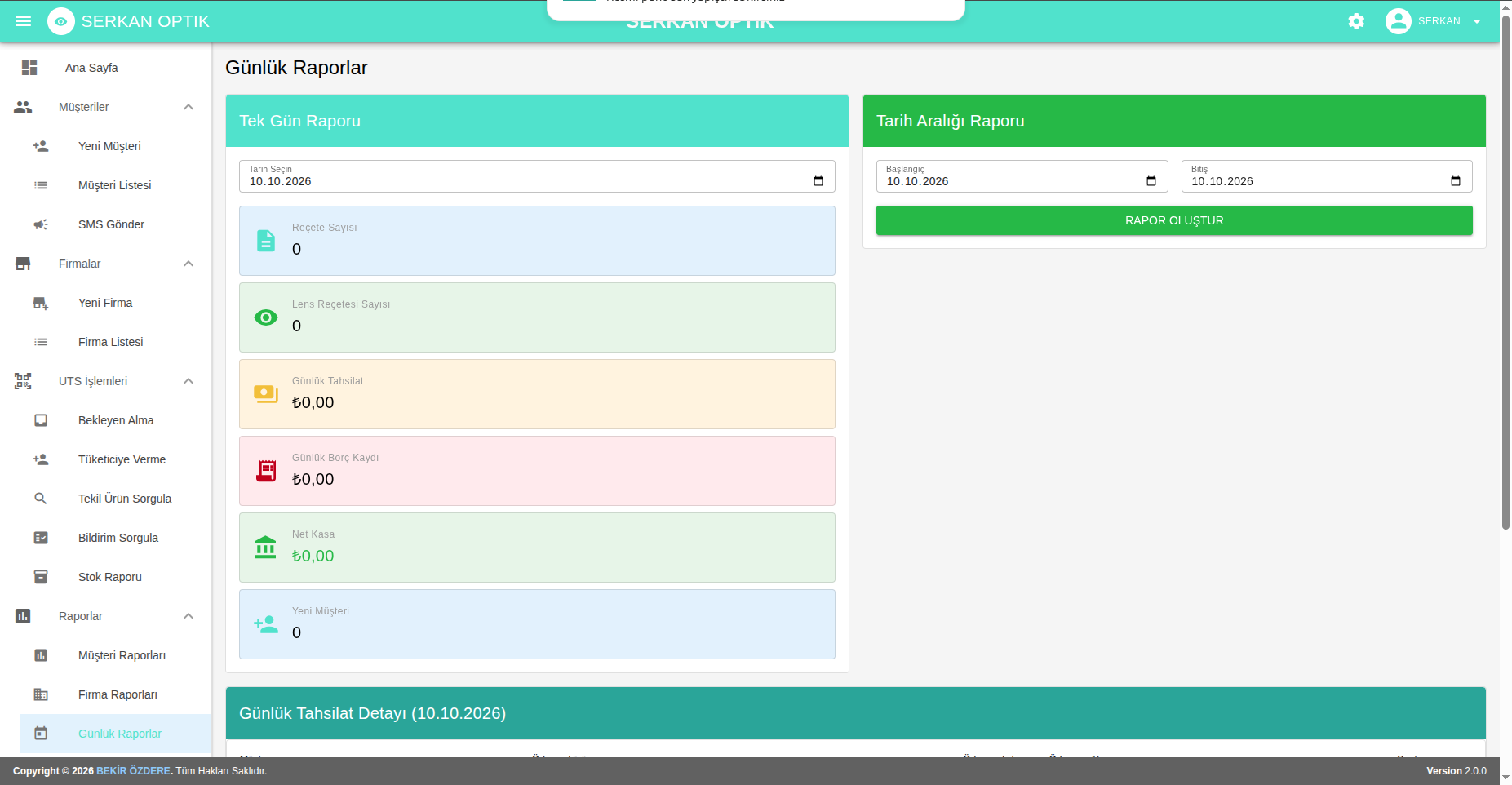Click the Bildirim Sorgula checklist icon
Image resolution: width=1512 pixels, height=785 pixels.
(x=41, y=538)
